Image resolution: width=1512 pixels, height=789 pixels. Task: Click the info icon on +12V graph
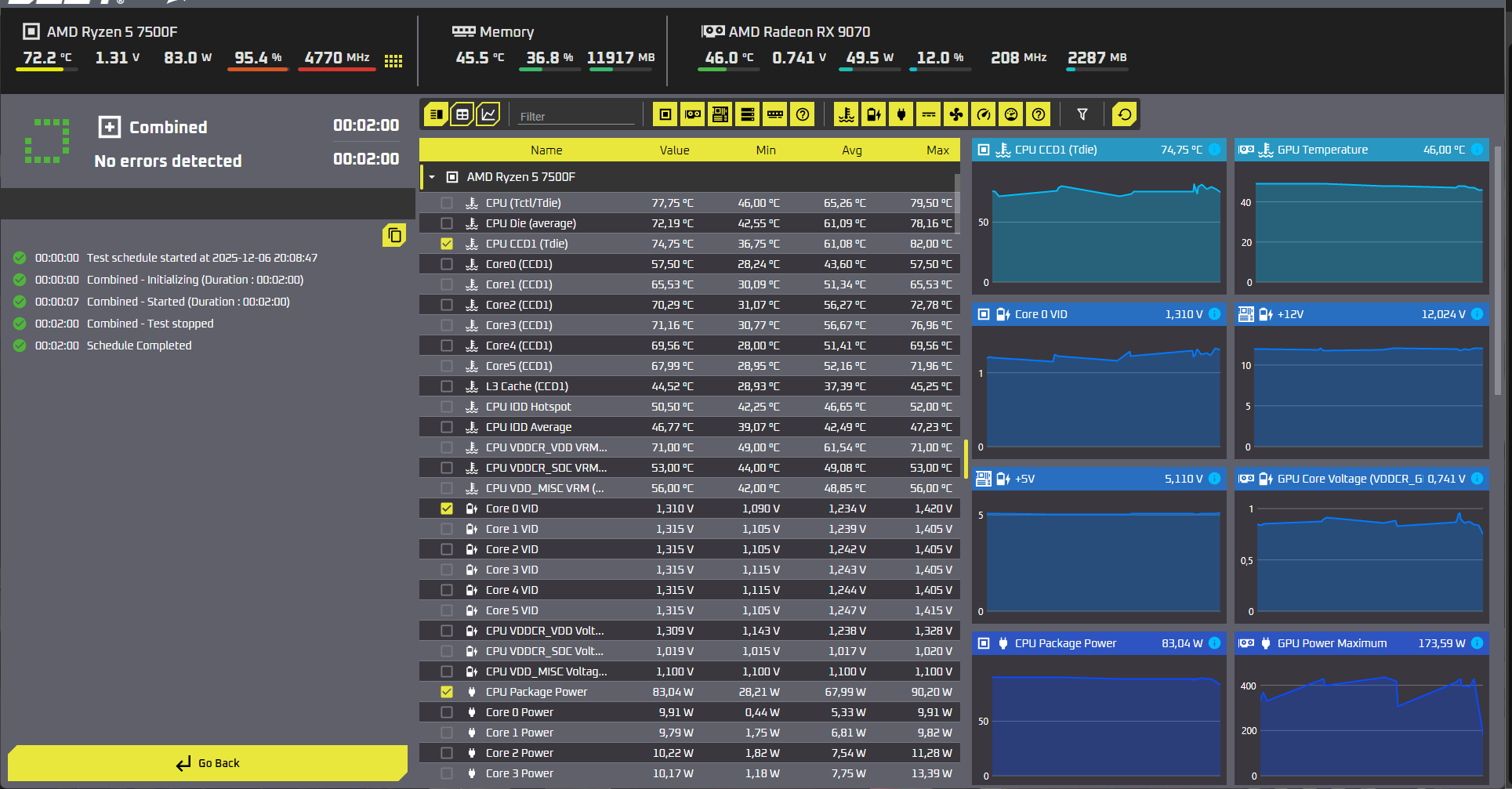1477,314
